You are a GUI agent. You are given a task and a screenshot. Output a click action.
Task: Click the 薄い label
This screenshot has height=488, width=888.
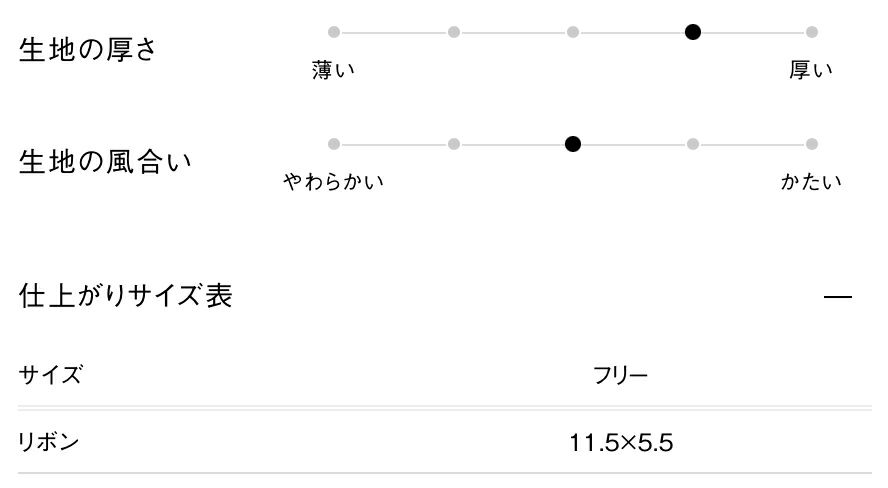pyautogui.click(x=334, y=70)
